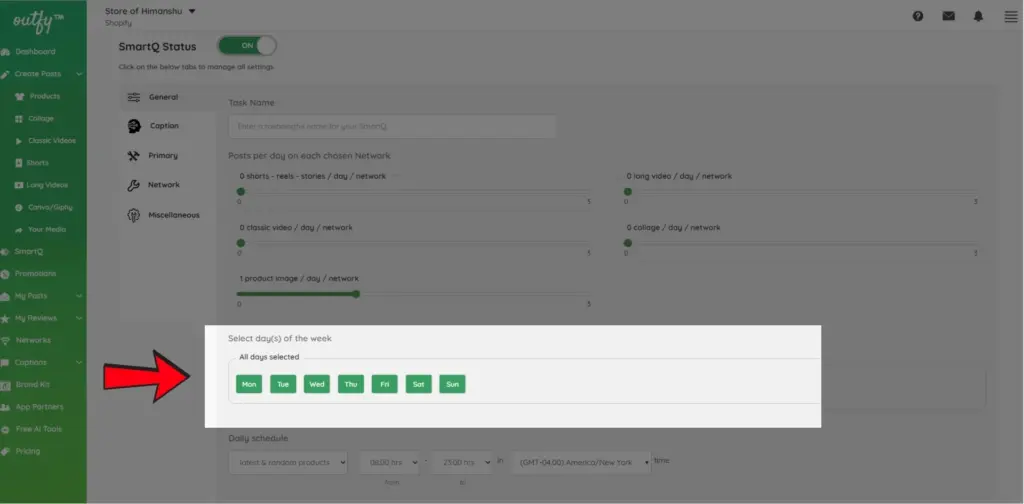Go to Promotions in the sidebar
This screenshot has height=504, width=1024.
35,273
